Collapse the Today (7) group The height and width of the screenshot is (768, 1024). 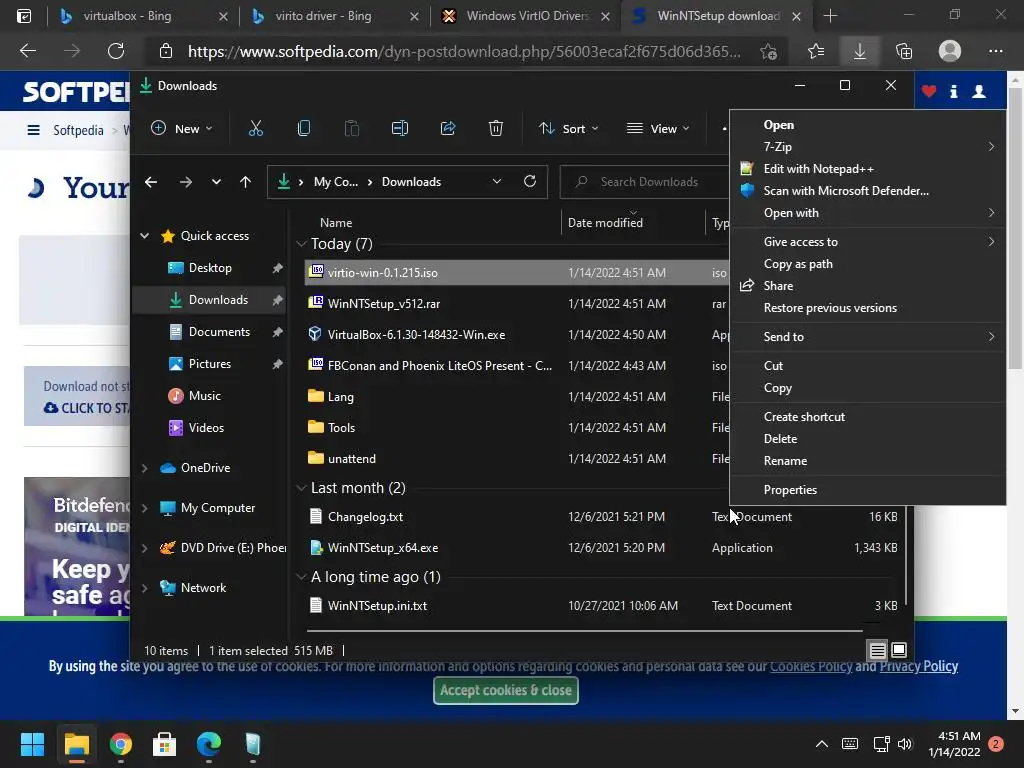[301, 244]
